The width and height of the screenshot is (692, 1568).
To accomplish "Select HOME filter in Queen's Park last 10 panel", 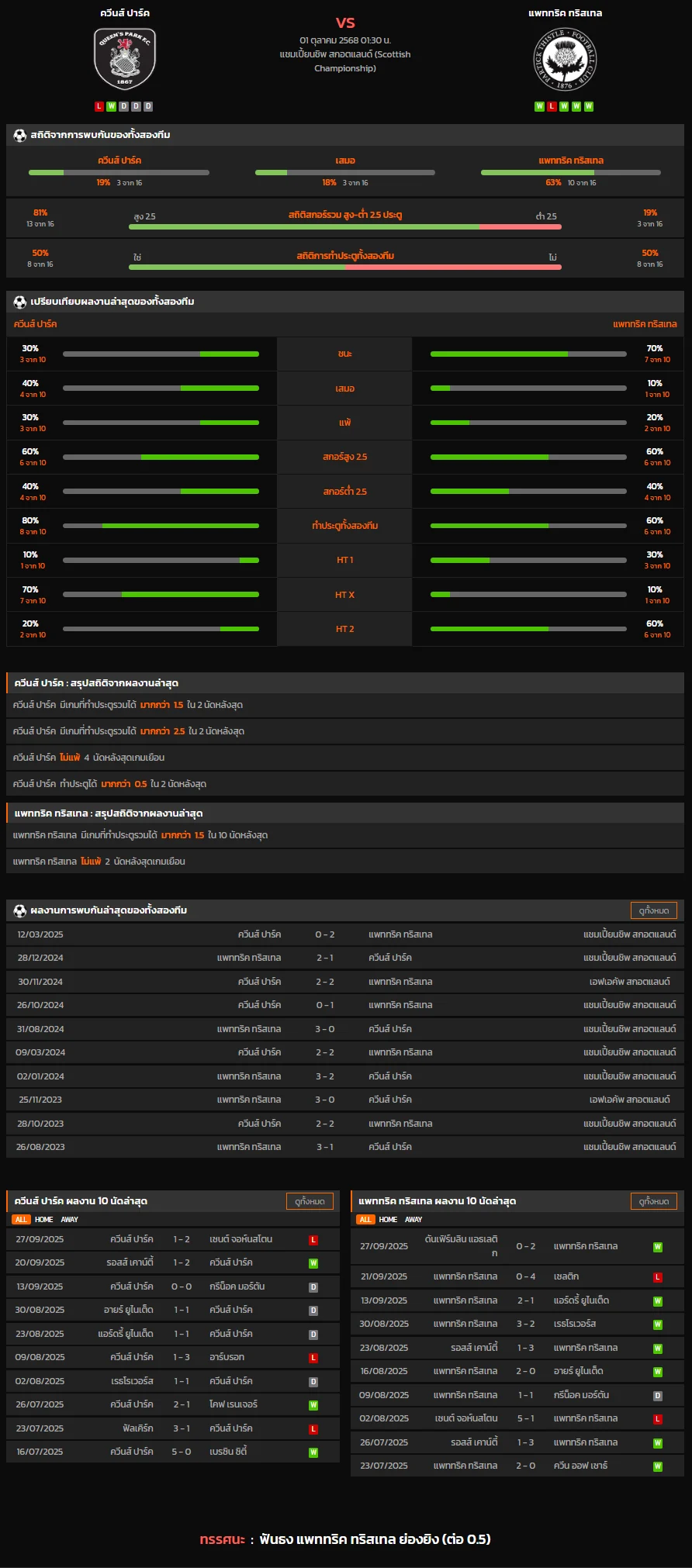I will click(44, 1220).
